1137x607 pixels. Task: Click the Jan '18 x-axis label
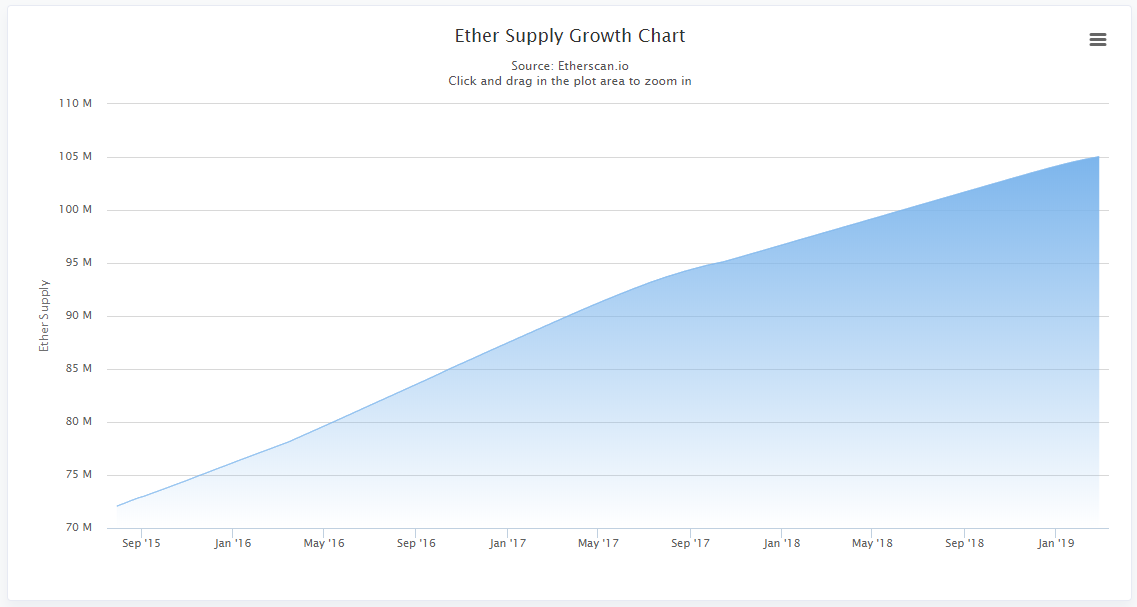pos(782,543)
